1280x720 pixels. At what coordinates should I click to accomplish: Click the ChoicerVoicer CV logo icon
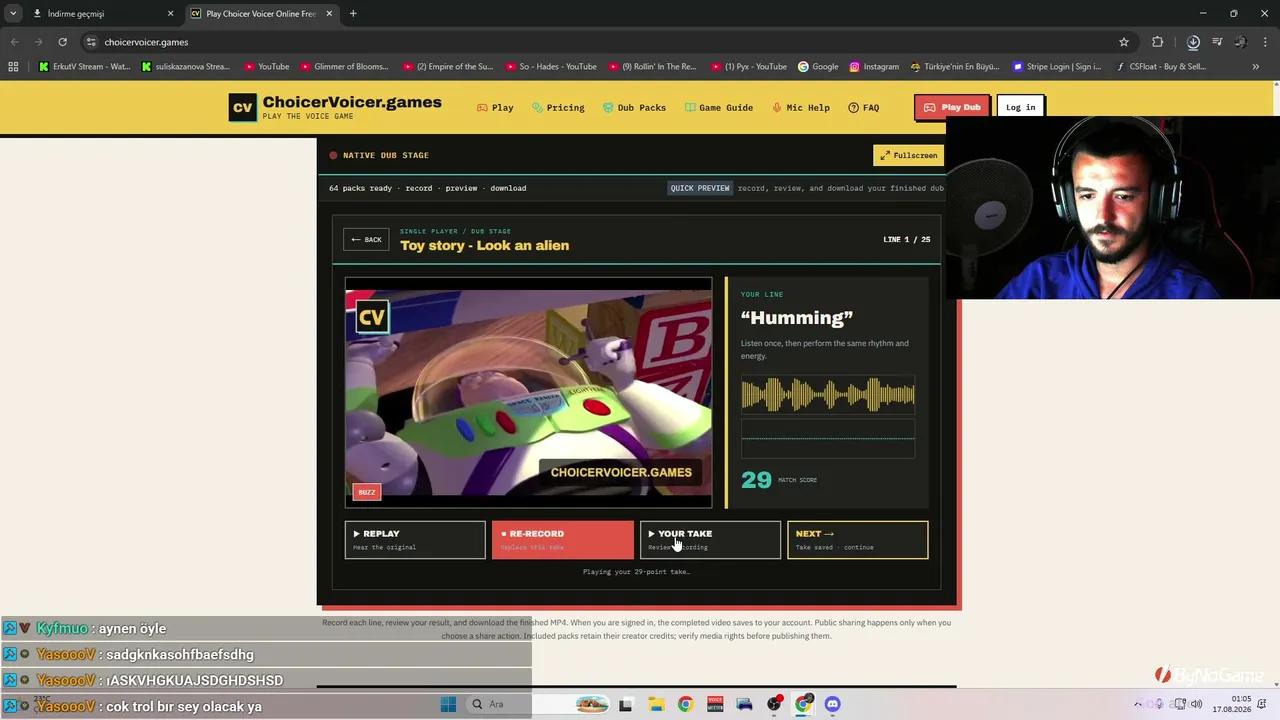[x=242, y=107]
